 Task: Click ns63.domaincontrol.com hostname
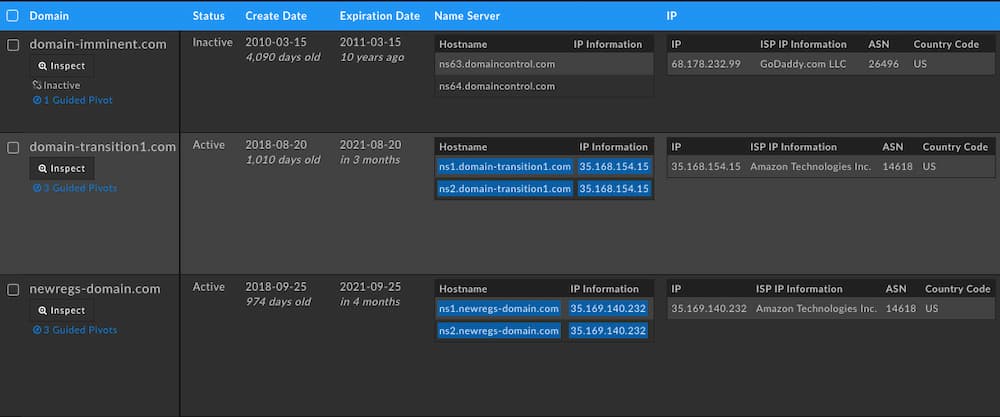[497, 64]
